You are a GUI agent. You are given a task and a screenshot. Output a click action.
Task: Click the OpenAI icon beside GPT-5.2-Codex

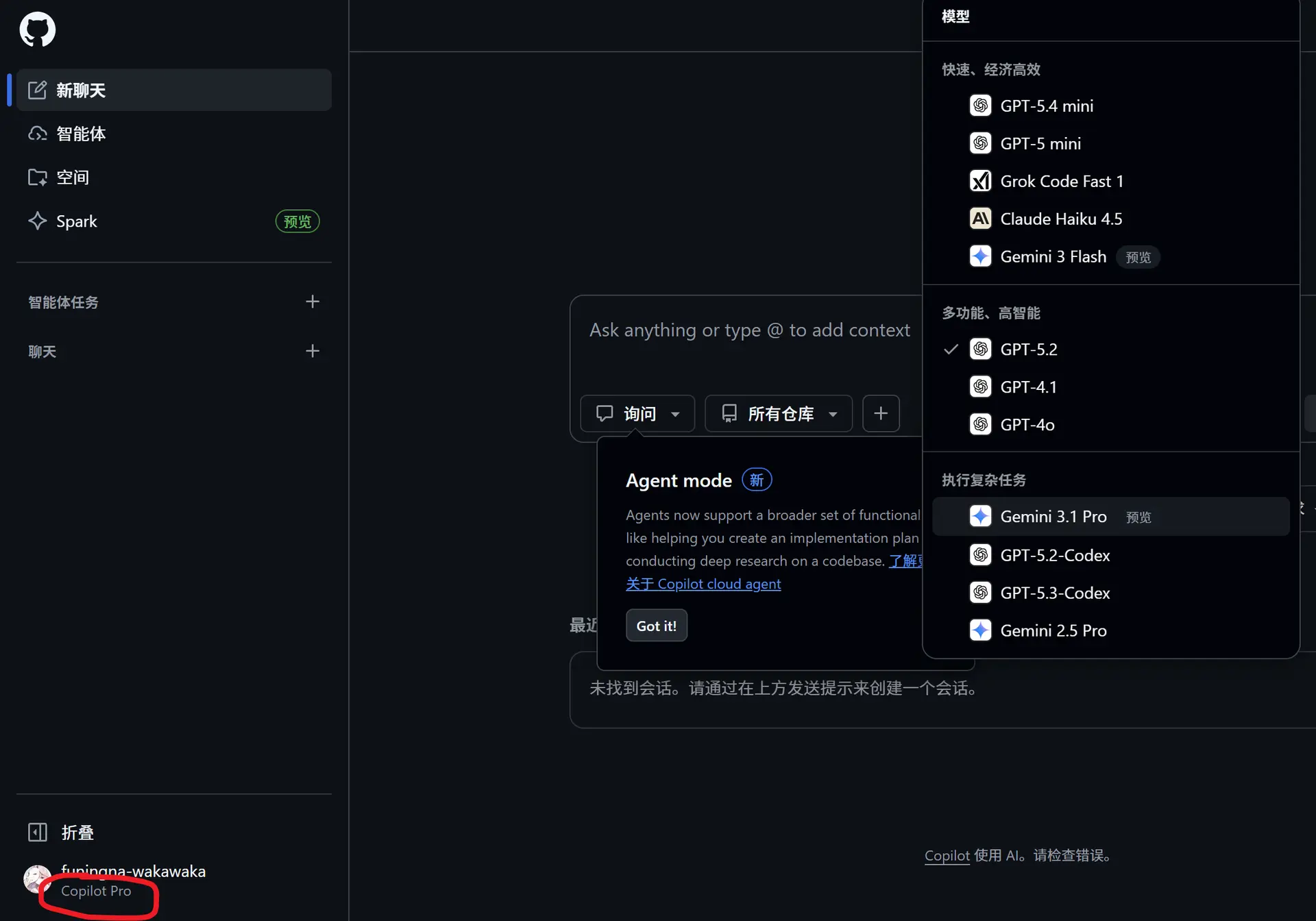tap(980, 554)
